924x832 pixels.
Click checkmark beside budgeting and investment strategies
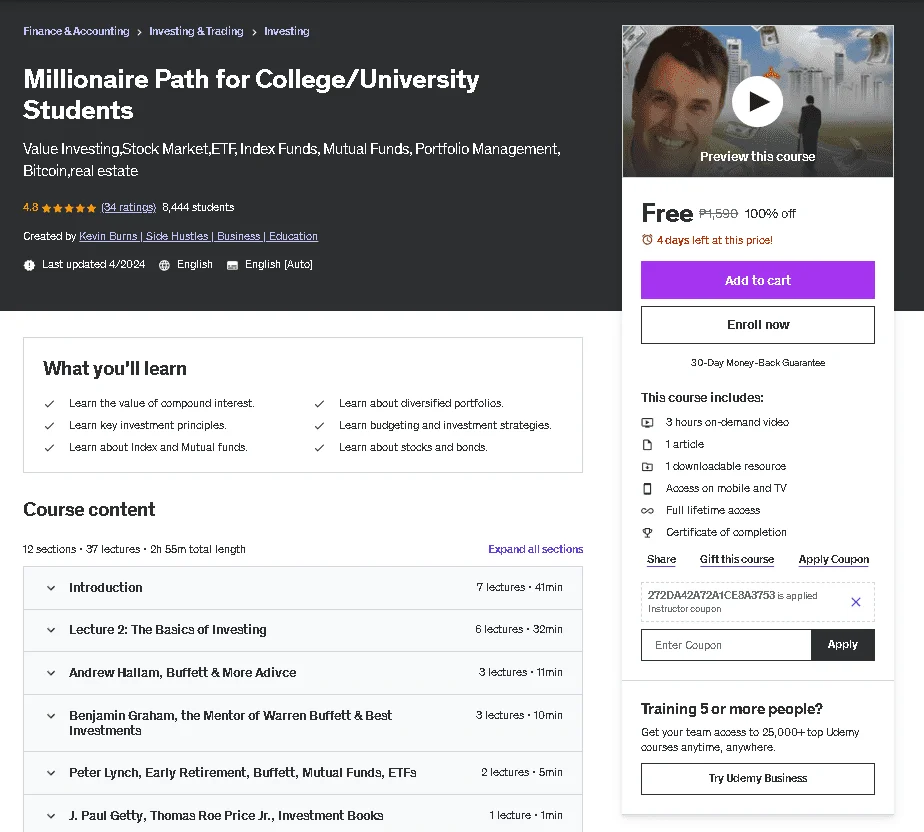pyautogui.click(x=319, y=425)
